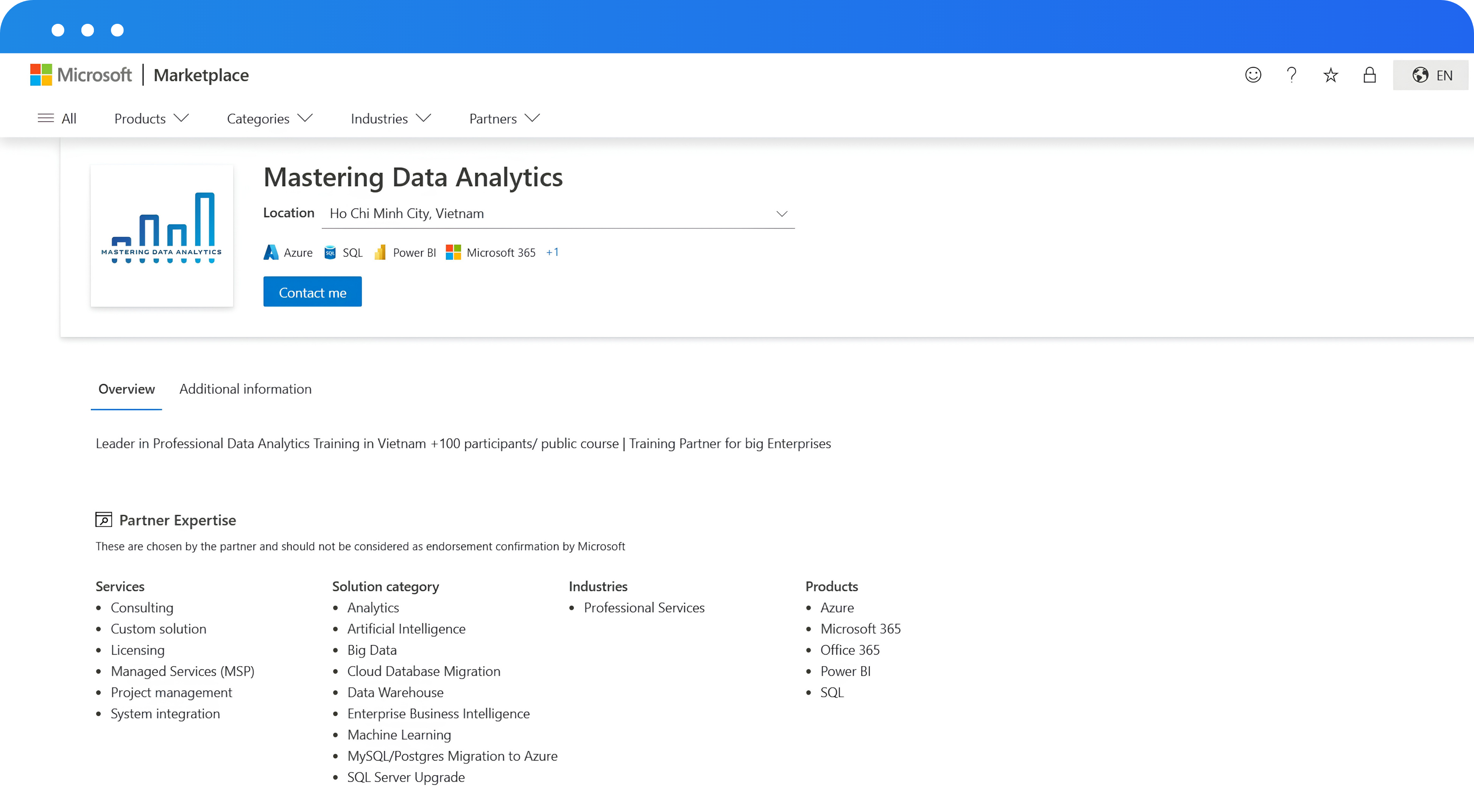Open the EN language globe button

point(1430,75)
